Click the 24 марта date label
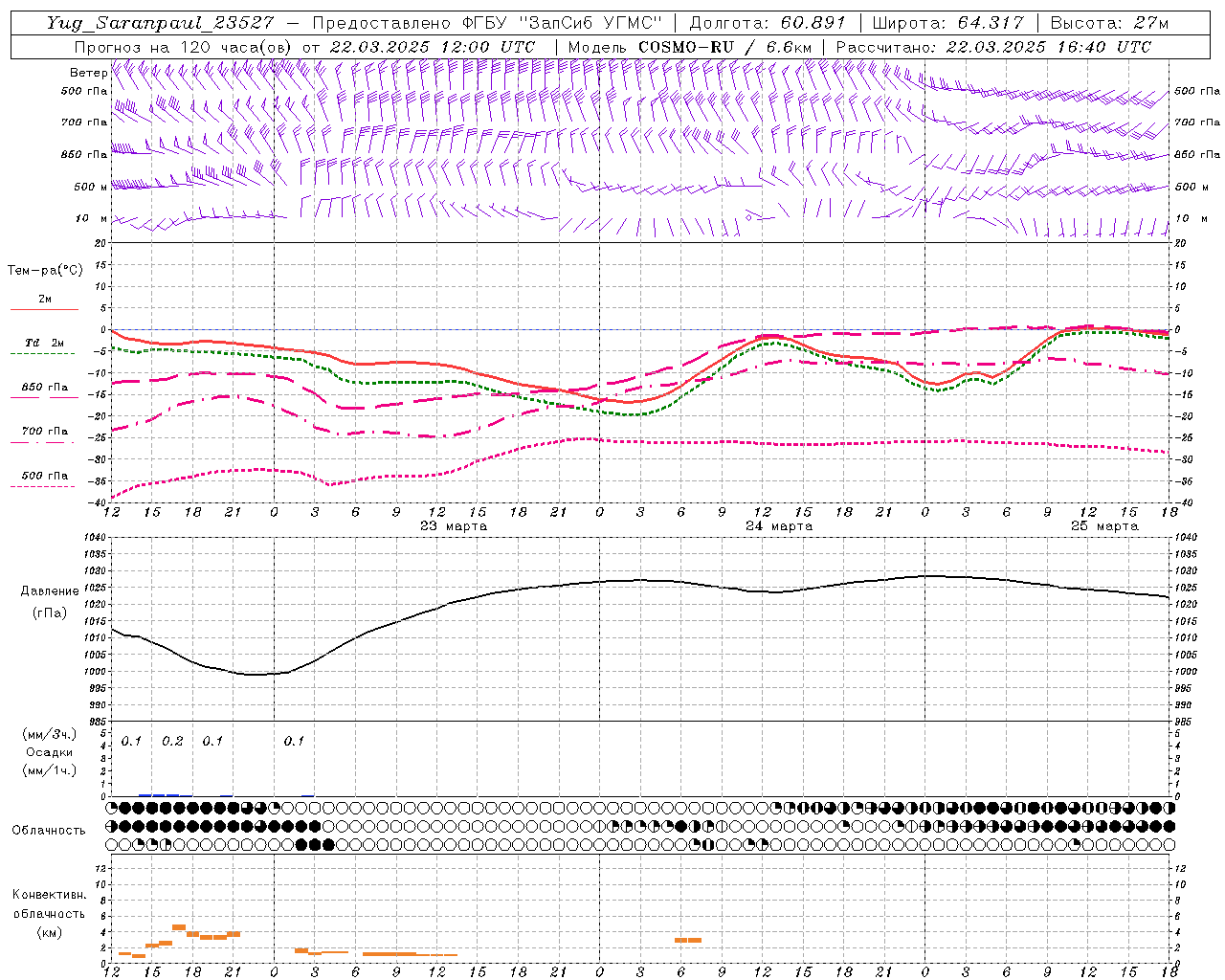Image resolution: width=1225 pixels, height=980 pixels. click(779, 526)
